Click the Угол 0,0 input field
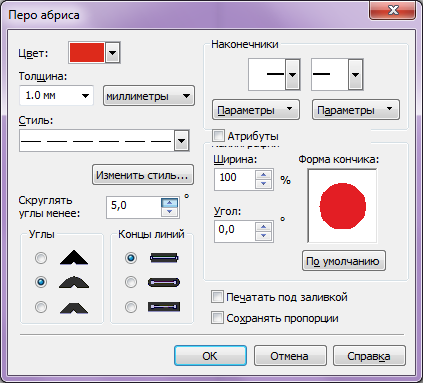Image resolution: width=423 pixels, height=383 pixels. tap(235, 231)
